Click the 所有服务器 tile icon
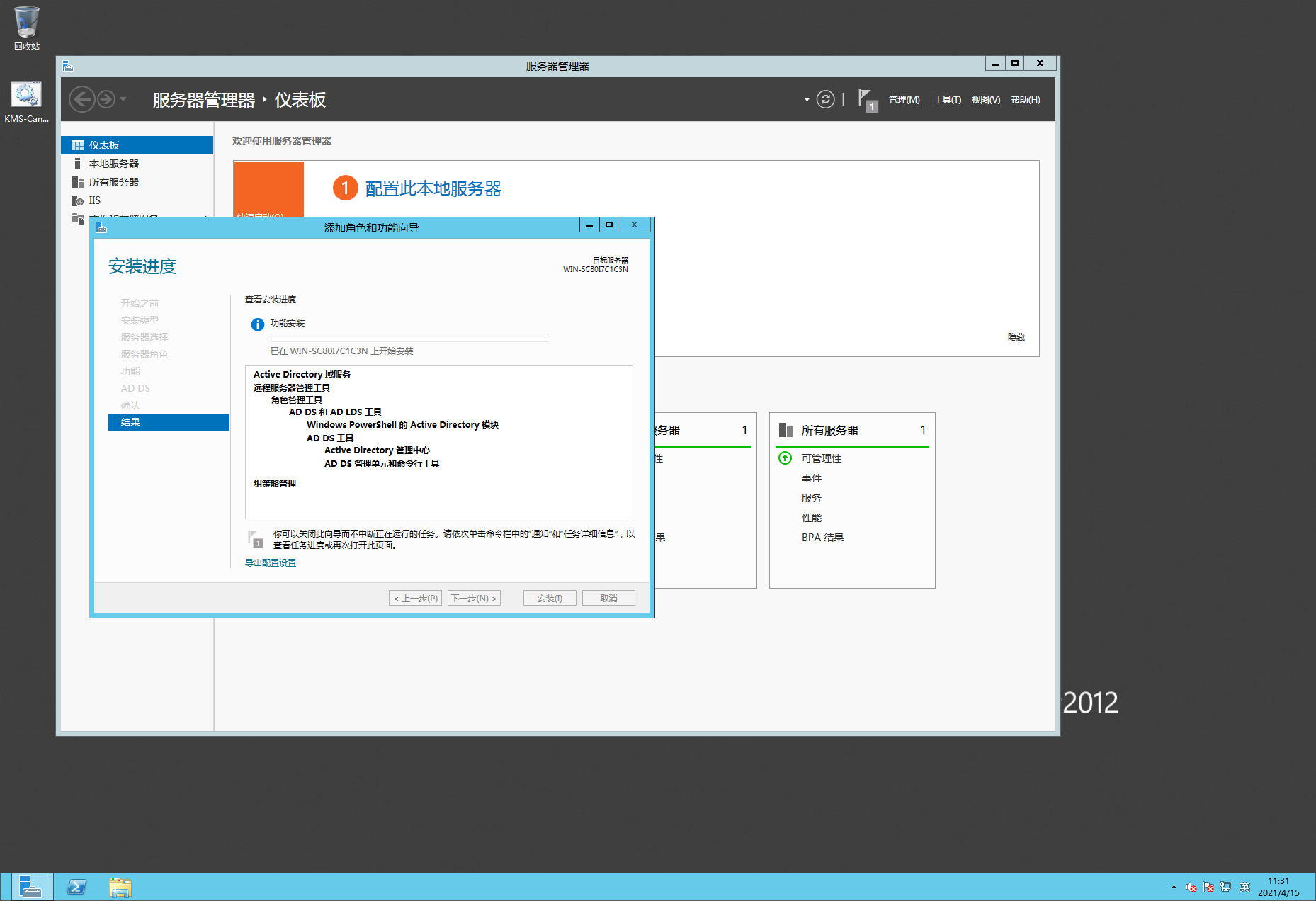The height and width of the screenshot is (901, 1316). point(785,431)
